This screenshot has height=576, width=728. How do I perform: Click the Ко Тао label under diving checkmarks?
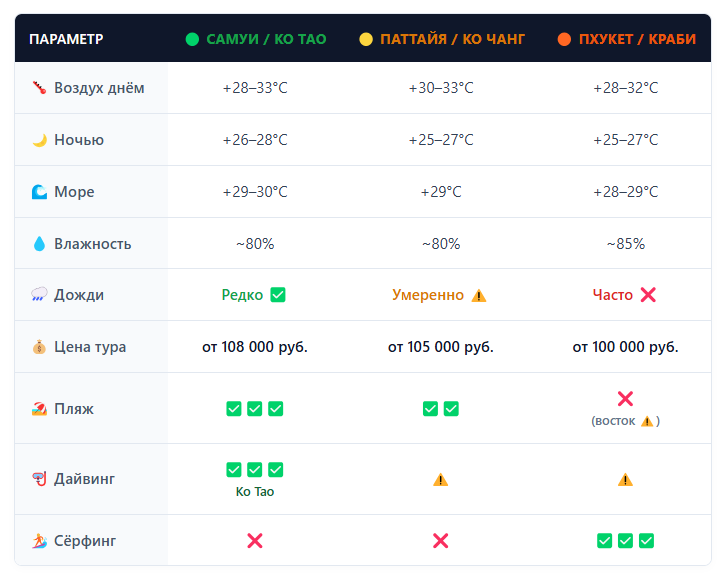[x=255, y=492]
